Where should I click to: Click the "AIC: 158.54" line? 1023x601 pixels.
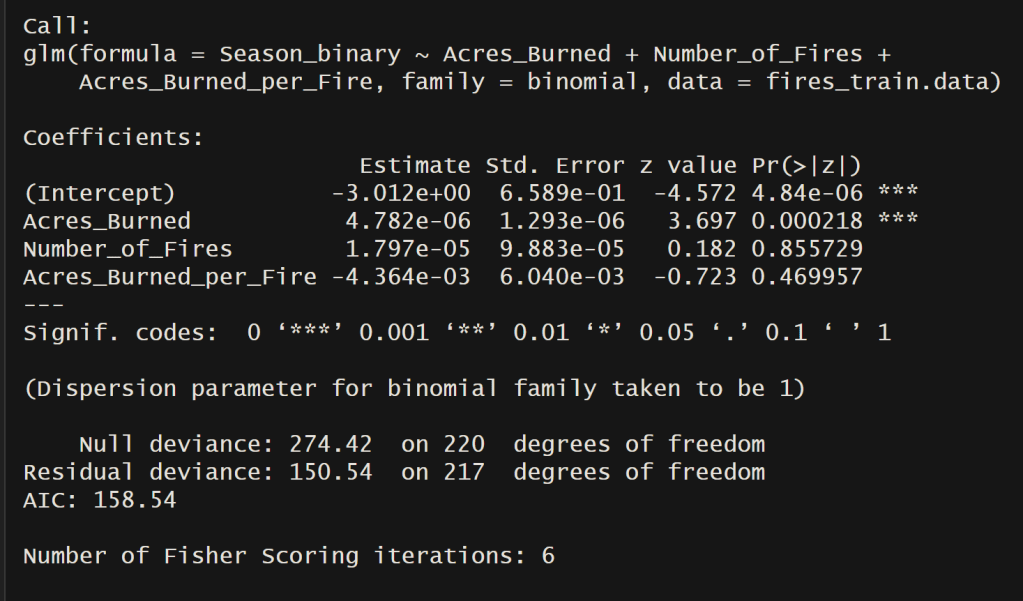(x=99, y=499)
